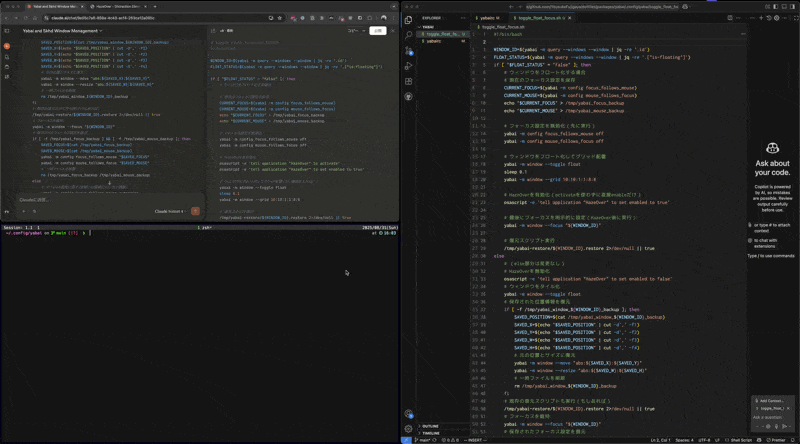Click the LF line-ending indicator in status bar
800x444 pixels.
[717, 440]
